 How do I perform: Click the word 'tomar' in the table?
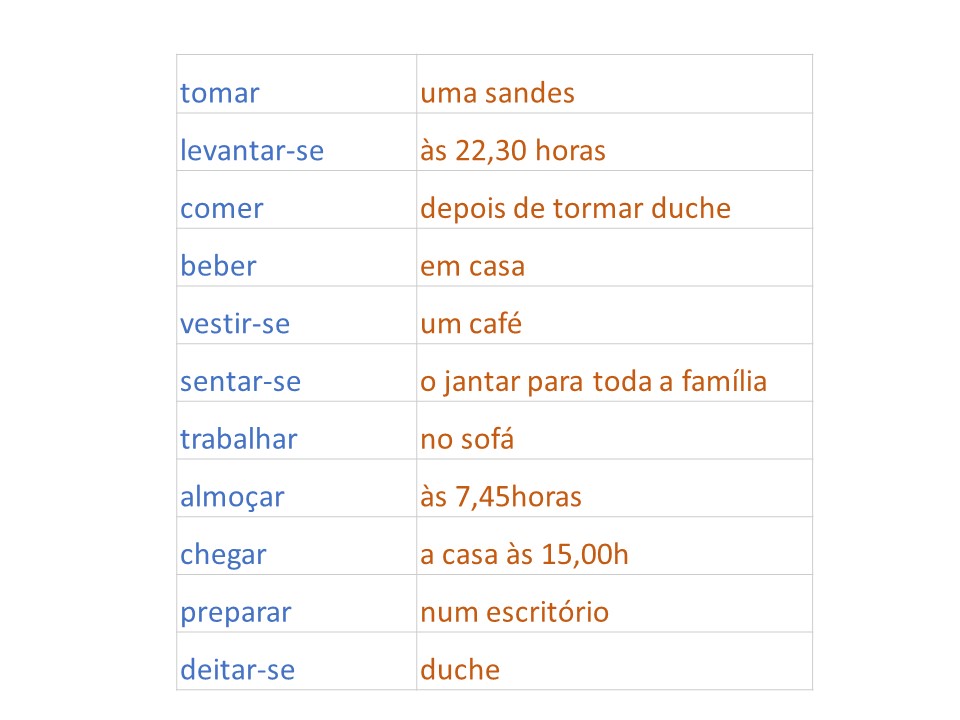pos(220,94)
